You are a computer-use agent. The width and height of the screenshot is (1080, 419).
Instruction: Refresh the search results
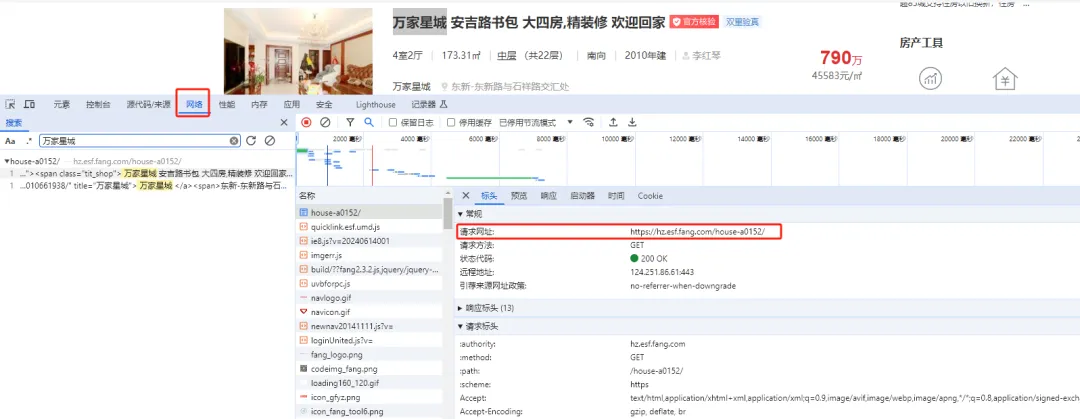pos(251,141)
